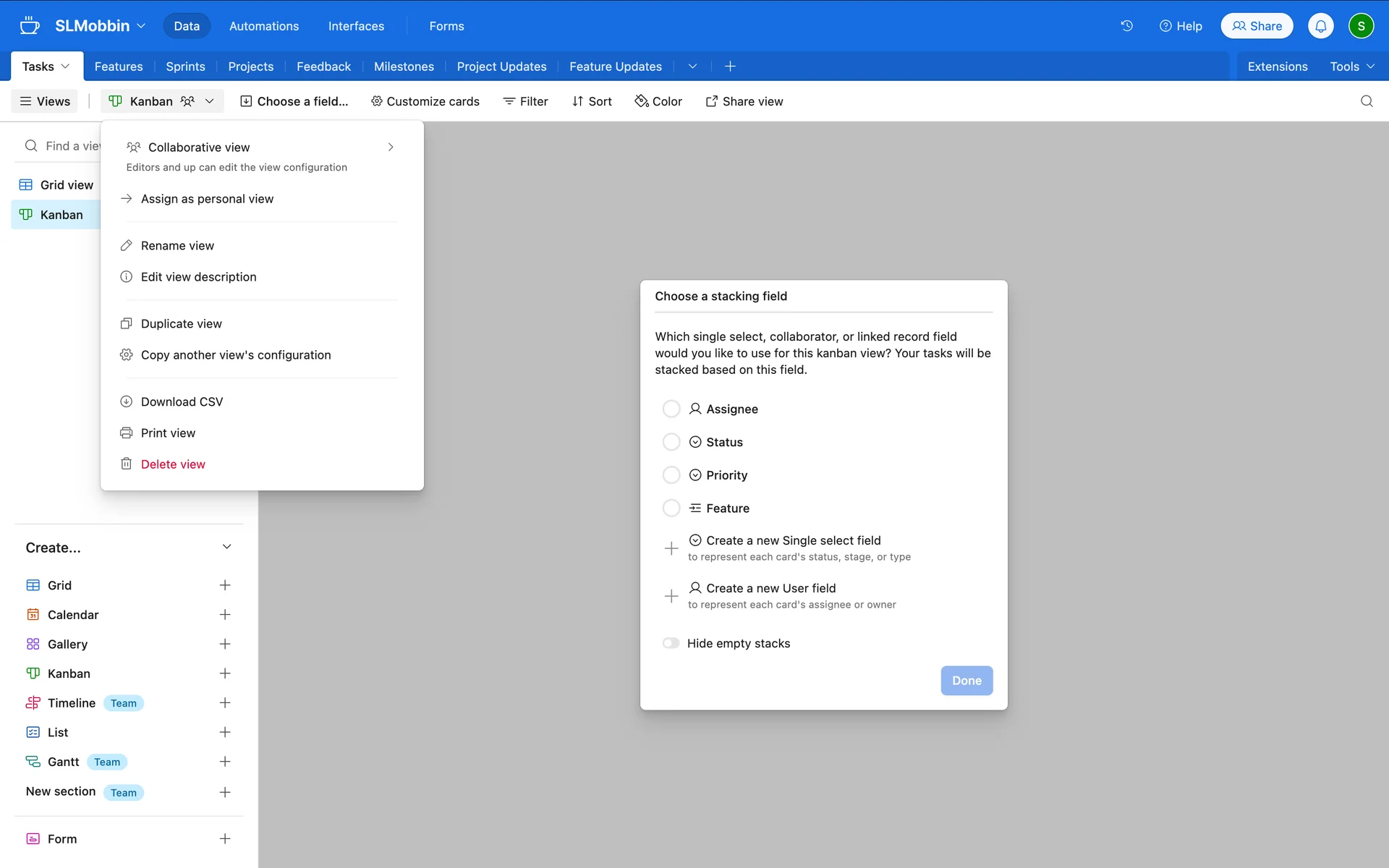
Task: Select the Status radio button
Action: 671,442
